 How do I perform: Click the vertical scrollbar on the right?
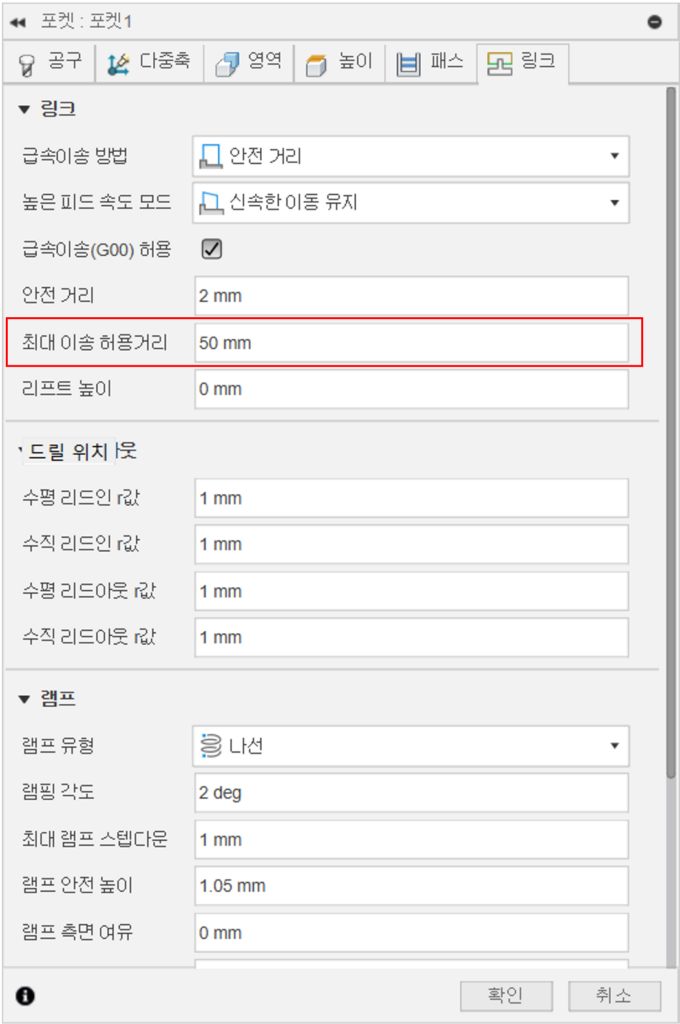[671, 432]
